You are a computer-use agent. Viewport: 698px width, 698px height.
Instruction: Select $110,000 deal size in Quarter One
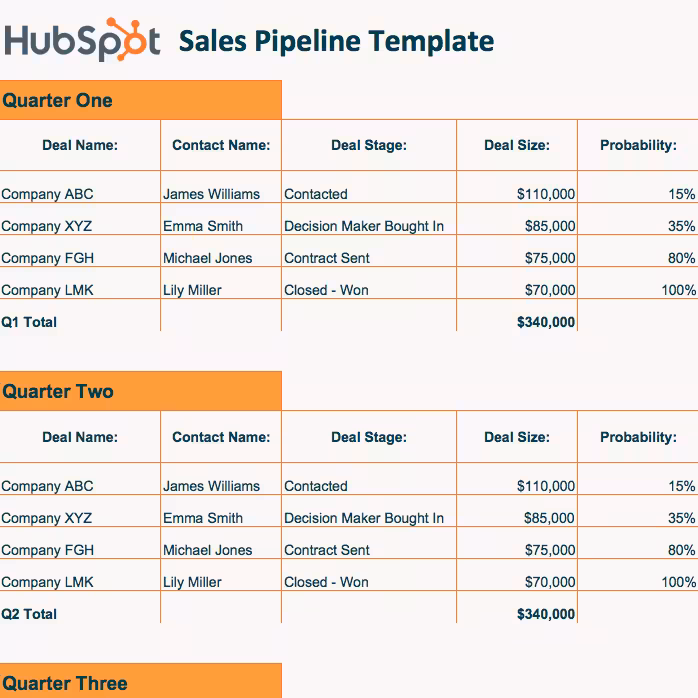(546, 194)
